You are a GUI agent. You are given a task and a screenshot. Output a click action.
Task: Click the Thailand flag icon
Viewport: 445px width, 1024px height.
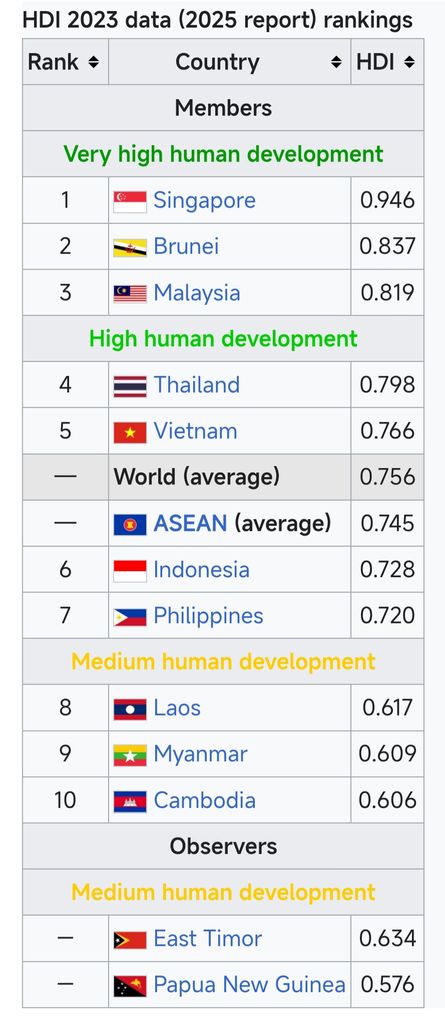click(130, 386)
